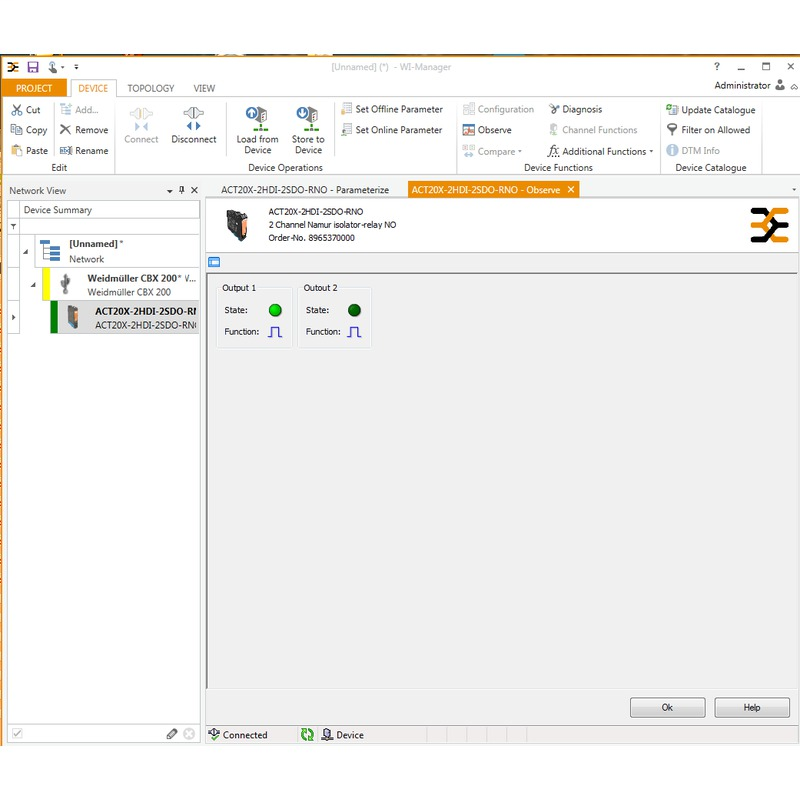The image size is (800, 800).
Task: Click the WI-Manager logo icon in title bar
Action: pos(13,67)
